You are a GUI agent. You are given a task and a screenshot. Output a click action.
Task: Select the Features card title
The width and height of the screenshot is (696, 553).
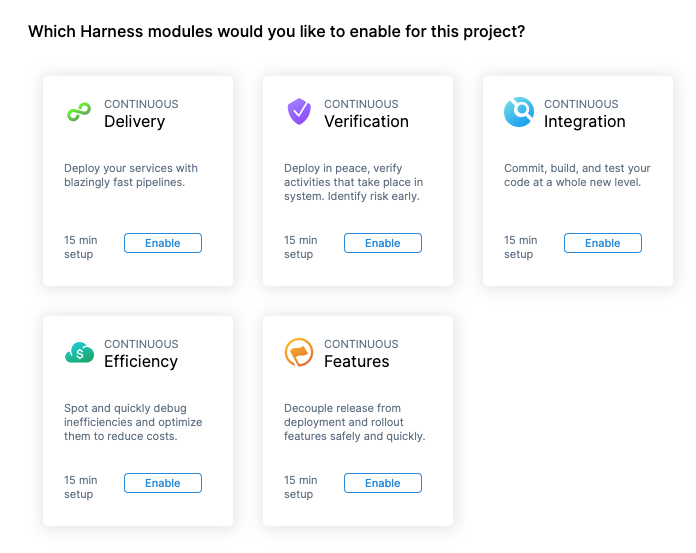356,362
